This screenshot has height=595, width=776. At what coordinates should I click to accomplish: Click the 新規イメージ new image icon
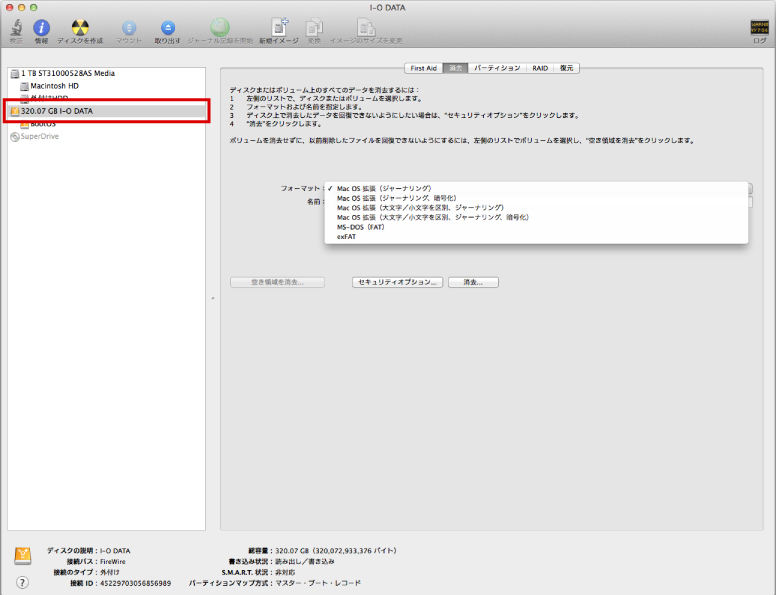coord(279,28)
